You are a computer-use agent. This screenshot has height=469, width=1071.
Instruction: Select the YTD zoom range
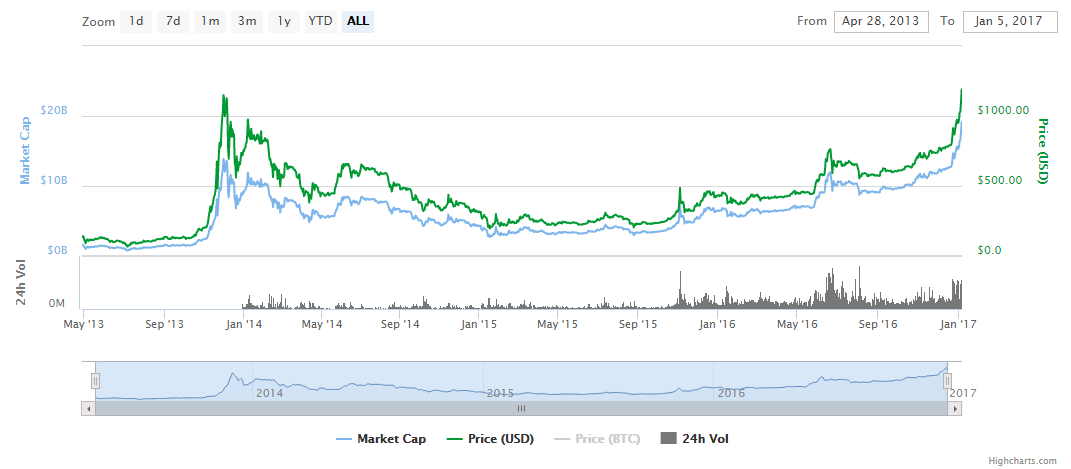click(x=320, y=21)
